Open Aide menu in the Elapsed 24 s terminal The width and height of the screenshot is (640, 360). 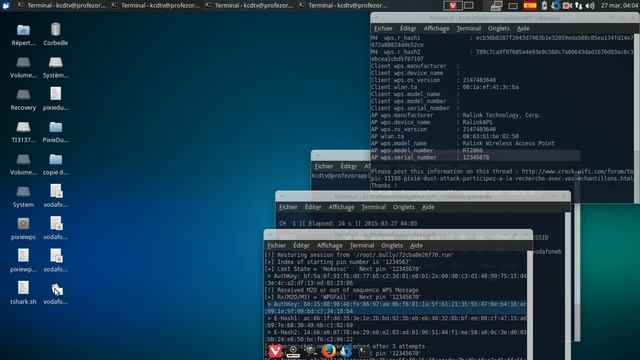tap(428, 207)
